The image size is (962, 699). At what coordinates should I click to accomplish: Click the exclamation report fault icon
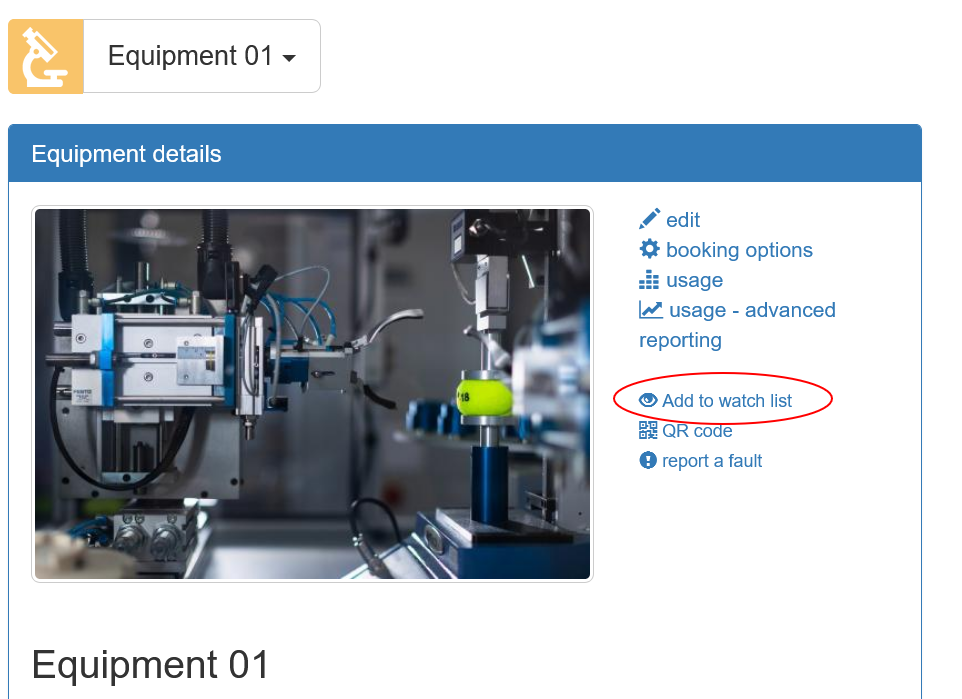click(x=649, y=461)
